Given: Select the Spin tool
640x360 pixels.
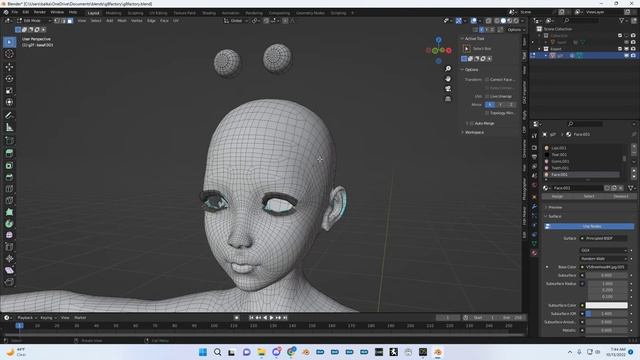Looking at the screenshot, I should tap(9, 224).
